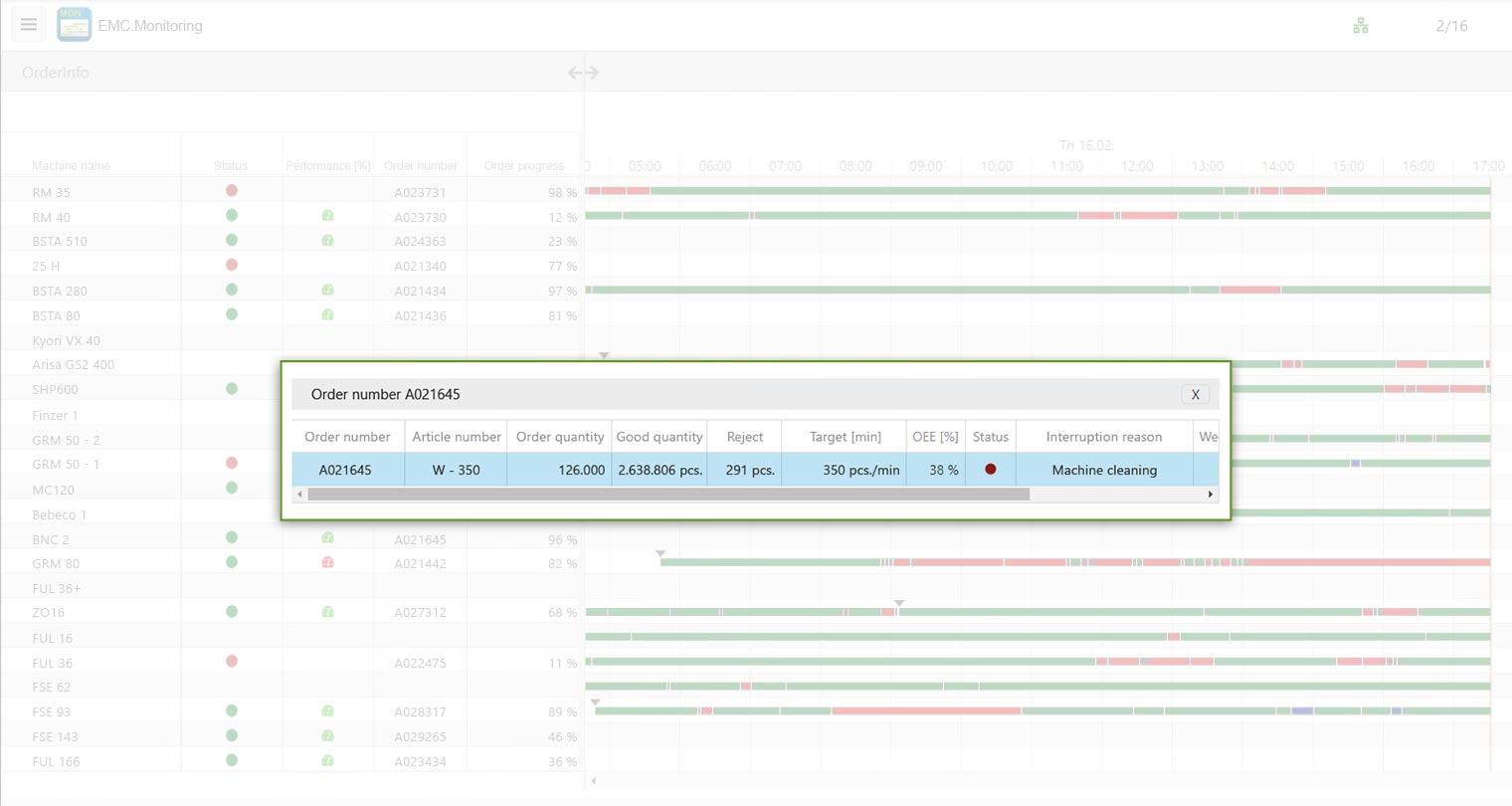The image size is (1512, 806).
Task: Click the timeline triangle marker on GRM 80 row
Action: [661, 553]
